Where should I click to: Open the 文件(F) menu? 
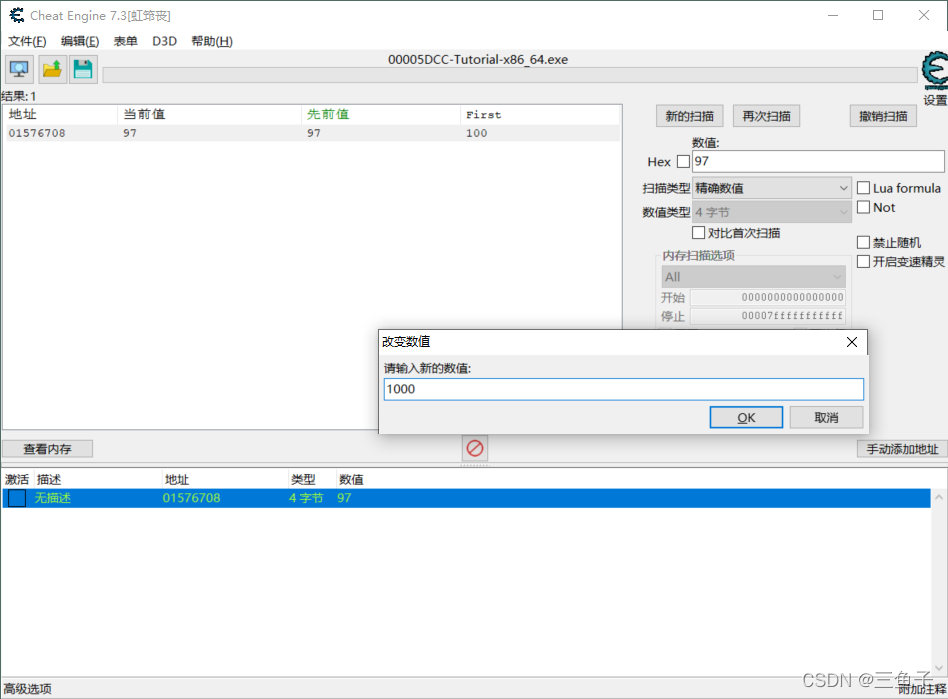[x=27, y=41]
